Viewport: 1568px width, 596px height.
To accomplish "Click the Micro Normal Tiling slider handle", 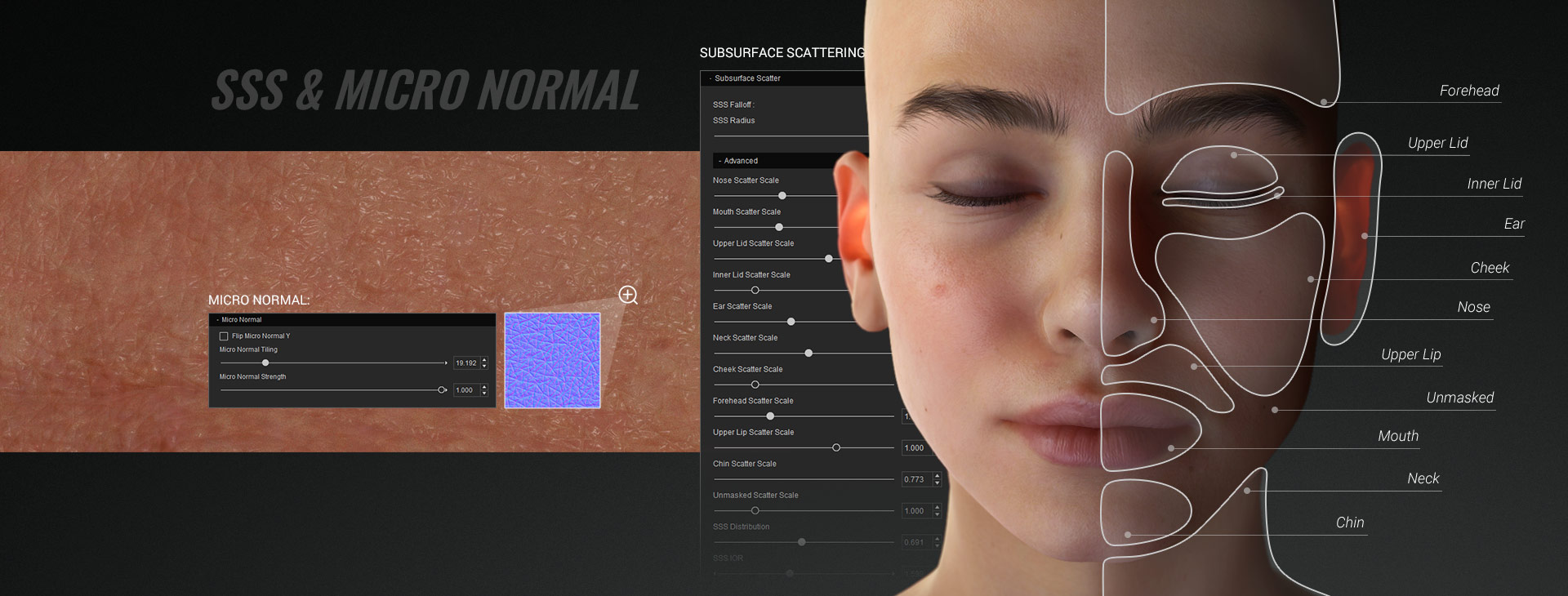I will pos(265,362).
